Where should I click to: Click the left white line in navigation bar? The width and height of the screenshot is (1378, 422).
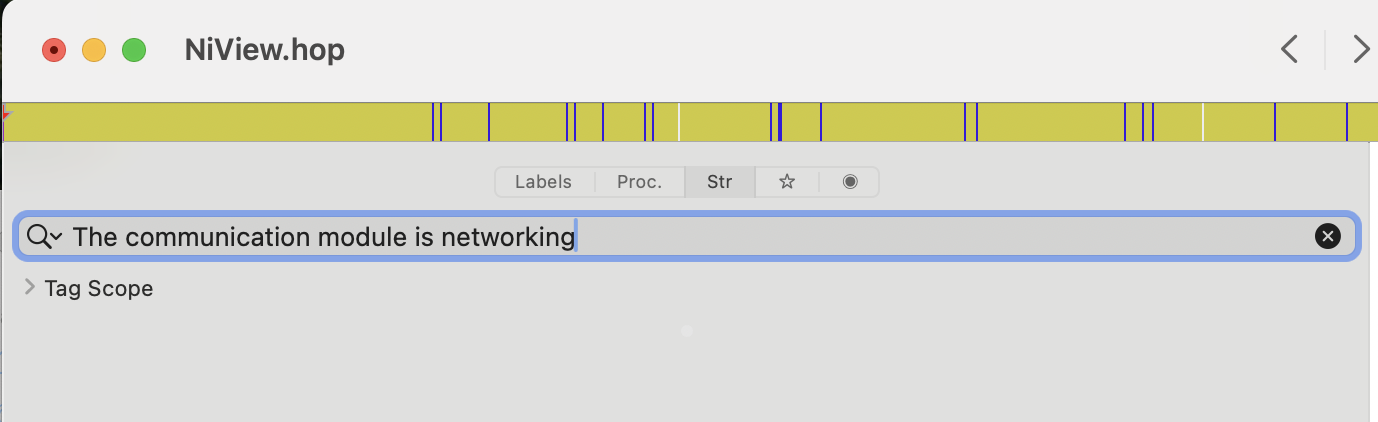pos(679,122)
